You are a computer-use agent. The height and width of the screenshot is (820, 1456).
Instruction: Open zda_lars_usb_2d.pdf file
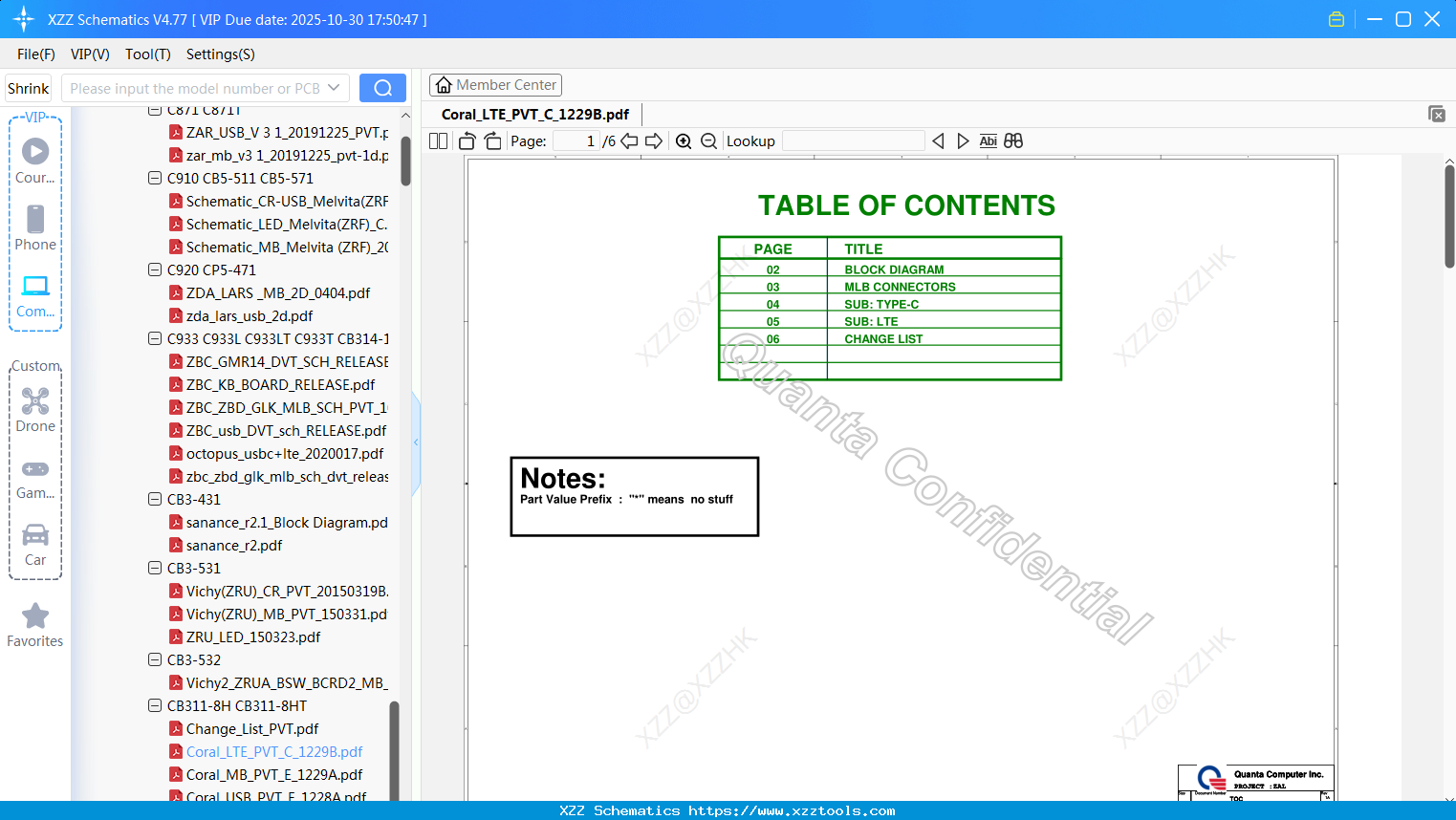[250, 316]
